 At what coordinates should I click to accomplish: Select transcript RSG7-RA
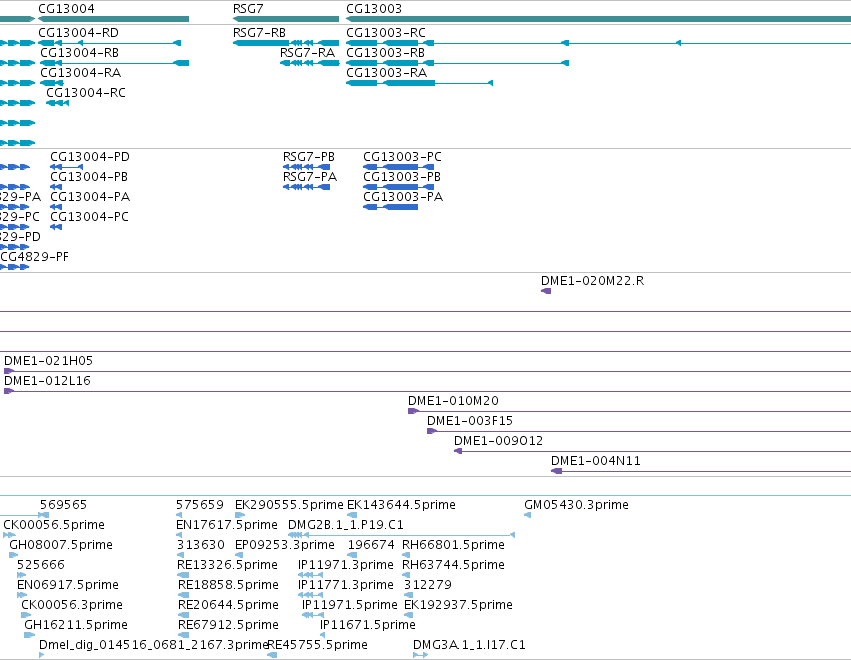307,53
